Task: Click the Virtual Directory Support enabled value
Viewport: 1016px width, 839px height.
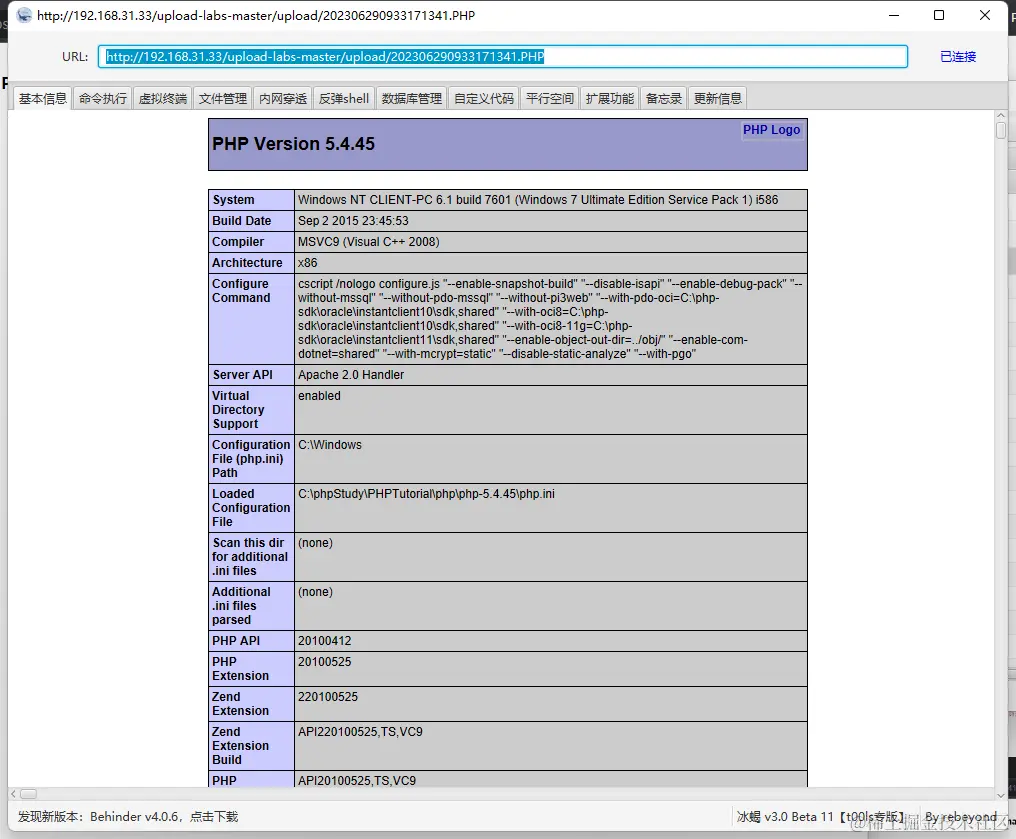Action: pyautogui.click(x=319, y=395)
